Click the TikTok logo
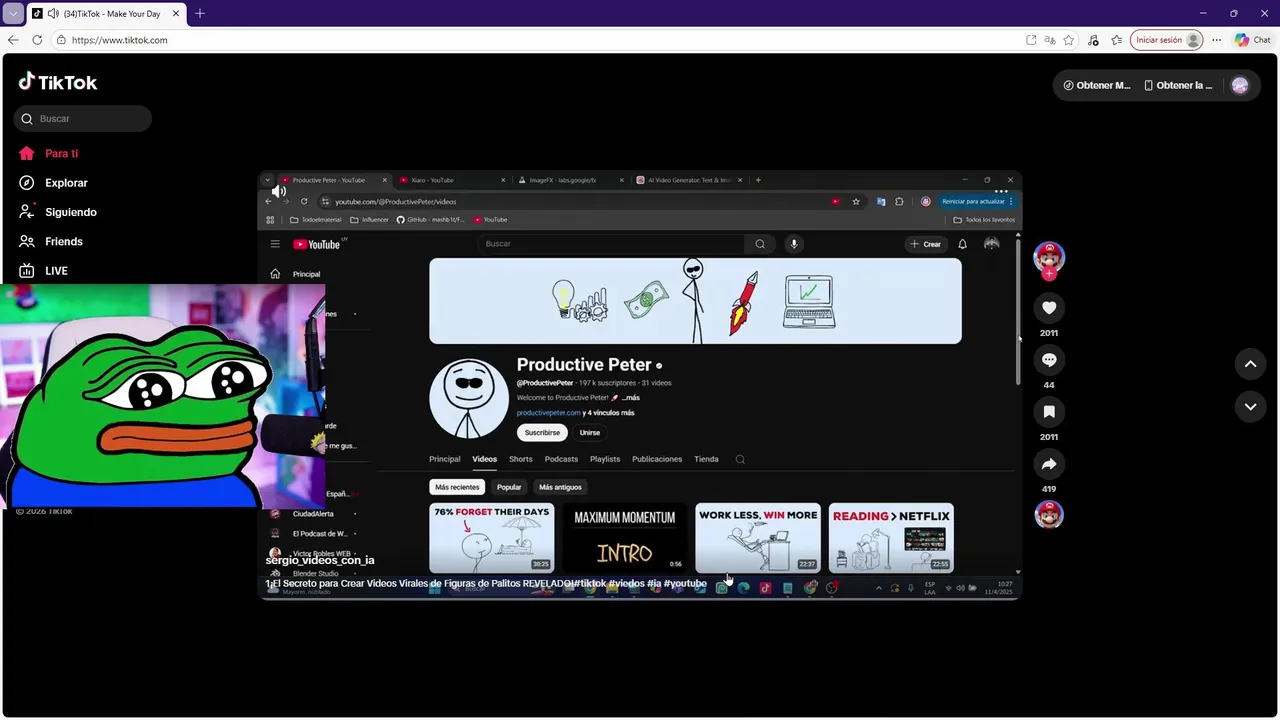The image size is (1280, 720). pos(58,82)
